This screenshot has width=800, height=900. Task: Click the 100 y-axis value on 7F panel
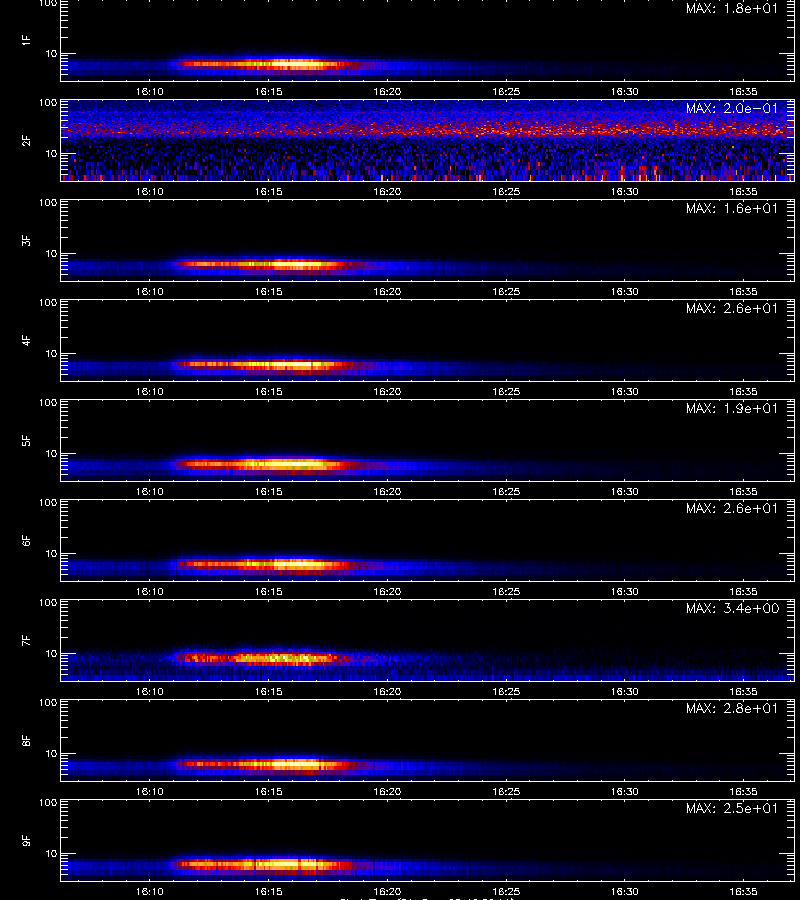click(x=48, y=603)
